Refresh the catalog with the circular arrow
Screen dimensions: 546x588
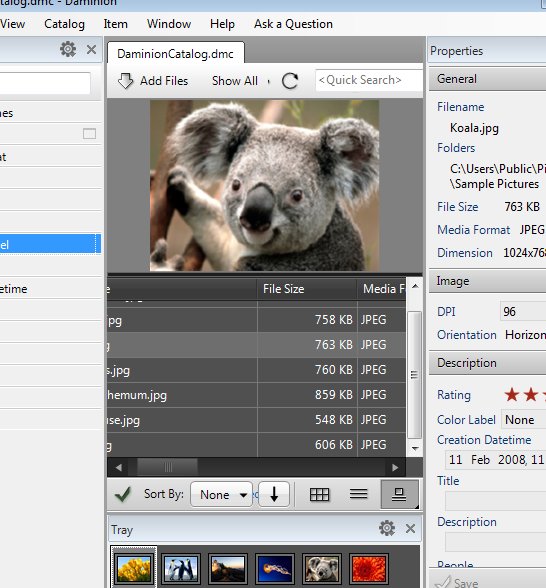point(290,81)
